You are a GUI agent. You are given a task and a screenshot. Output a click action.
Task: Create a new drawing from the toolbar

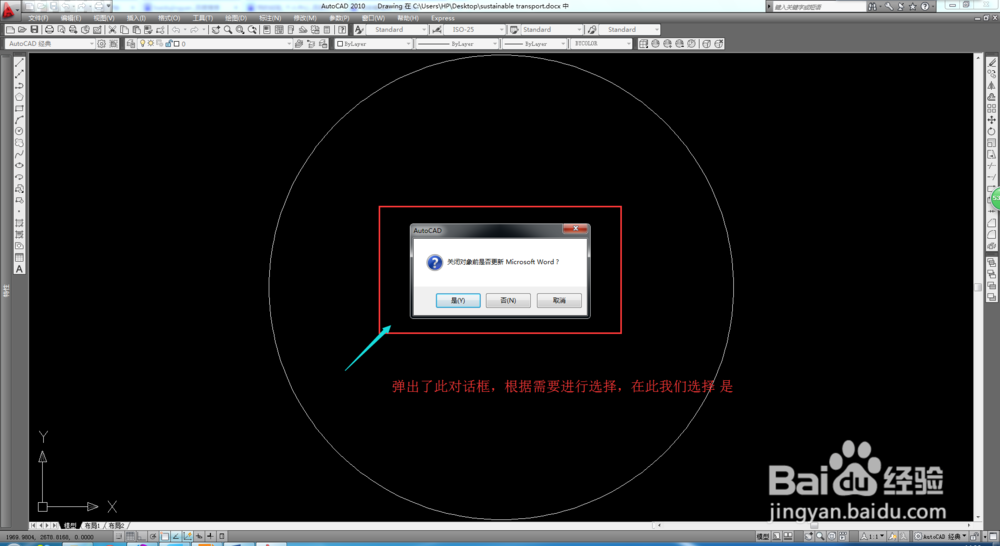tap(10, 29)
